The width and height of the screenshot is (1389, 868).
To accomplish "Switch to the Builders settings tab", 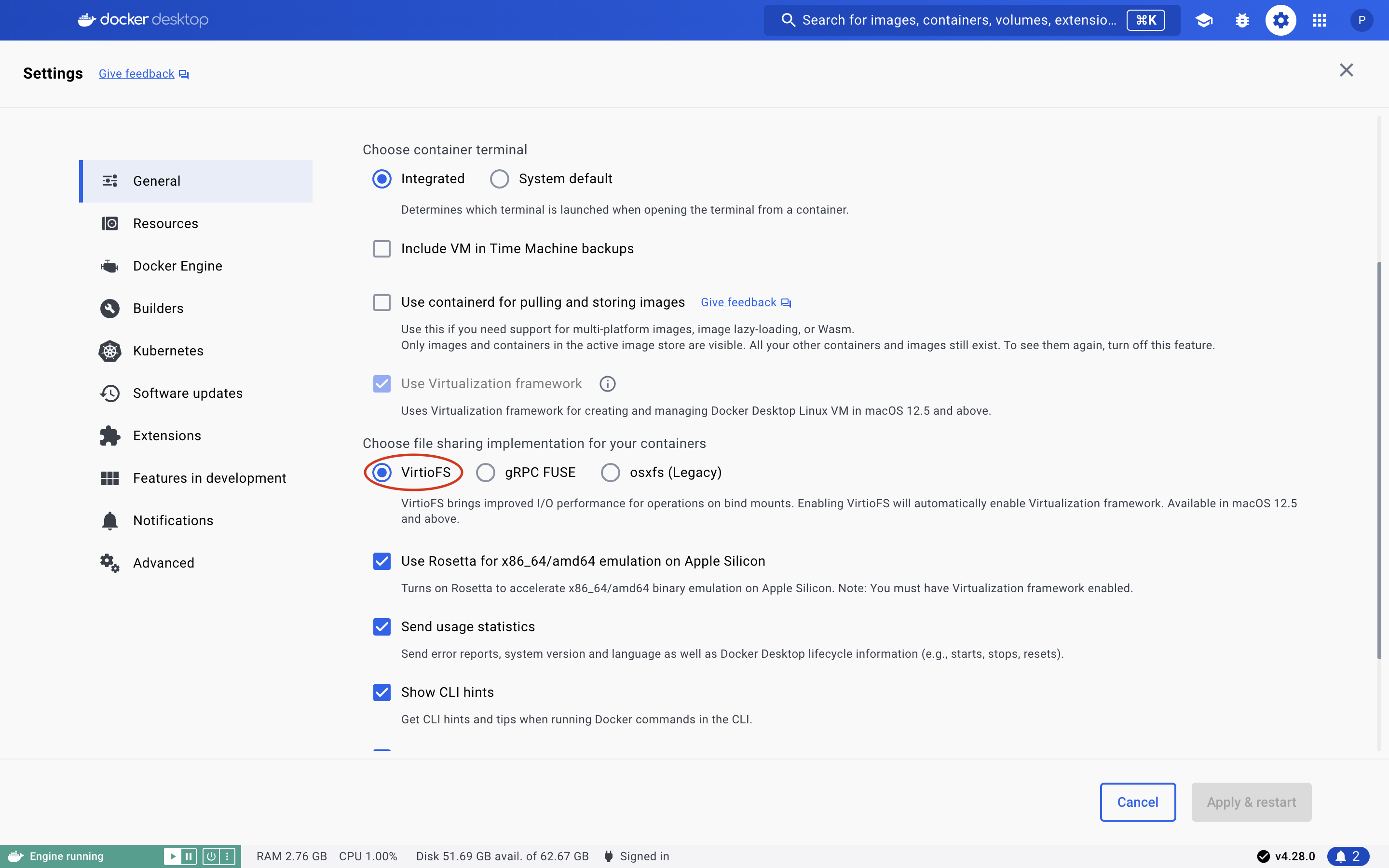I will 196,308.
